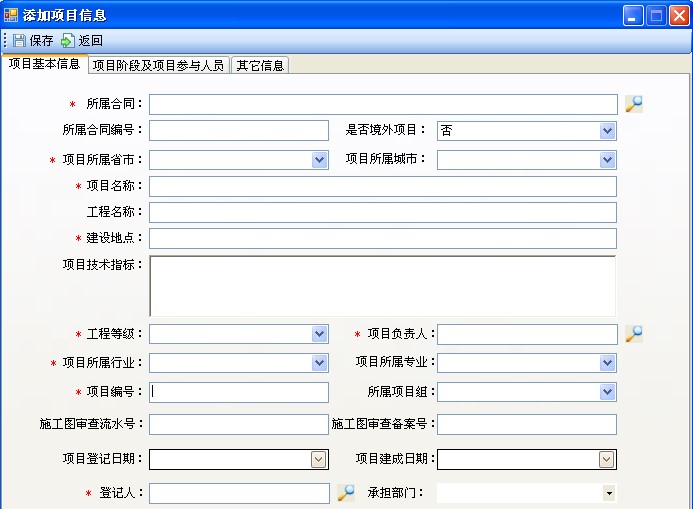693x509 pixels.
Task: Open the 项目所属城市 dropdown list
Action: 607,160
